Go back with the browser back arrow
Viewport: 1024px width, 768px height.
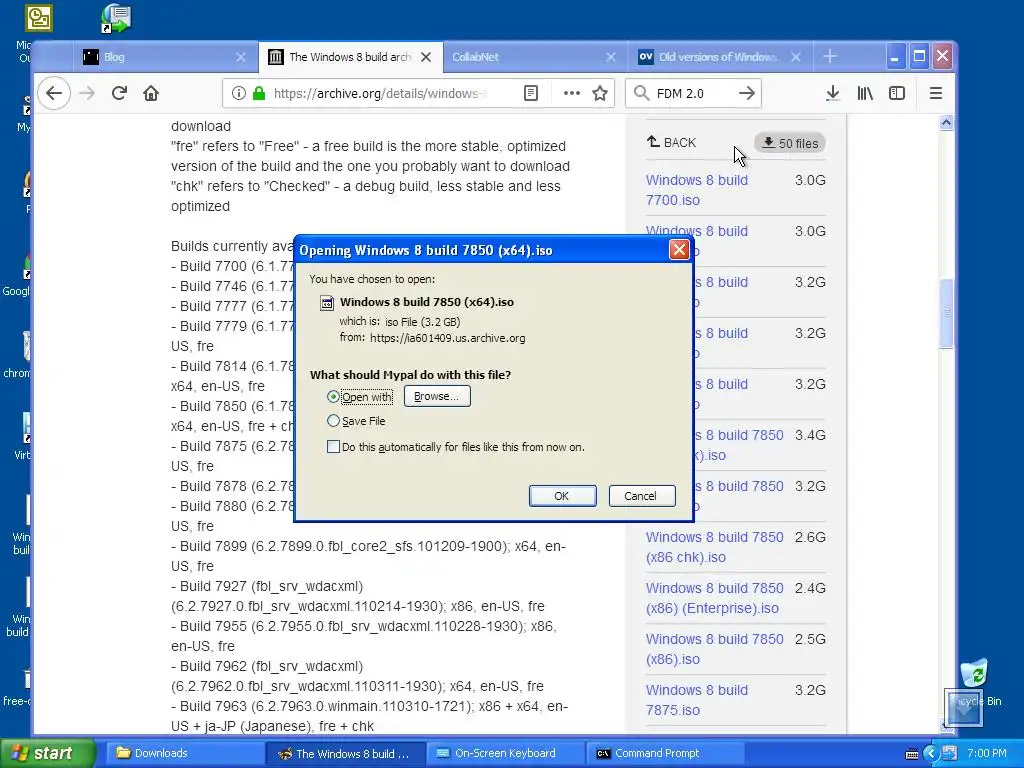[54, 93]
